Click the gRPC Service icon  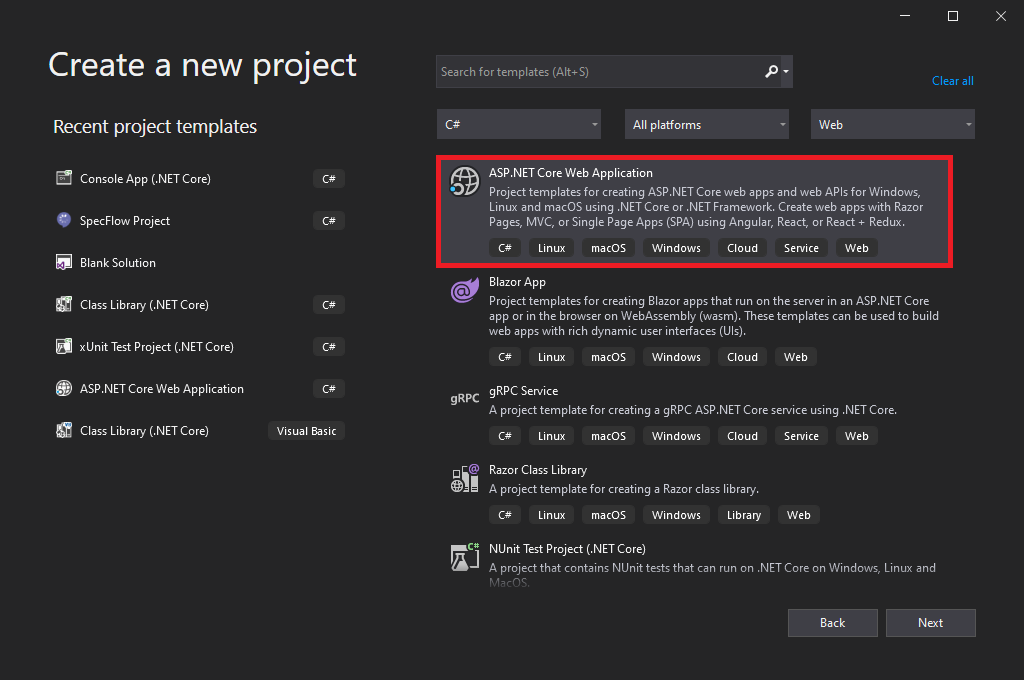464,398
